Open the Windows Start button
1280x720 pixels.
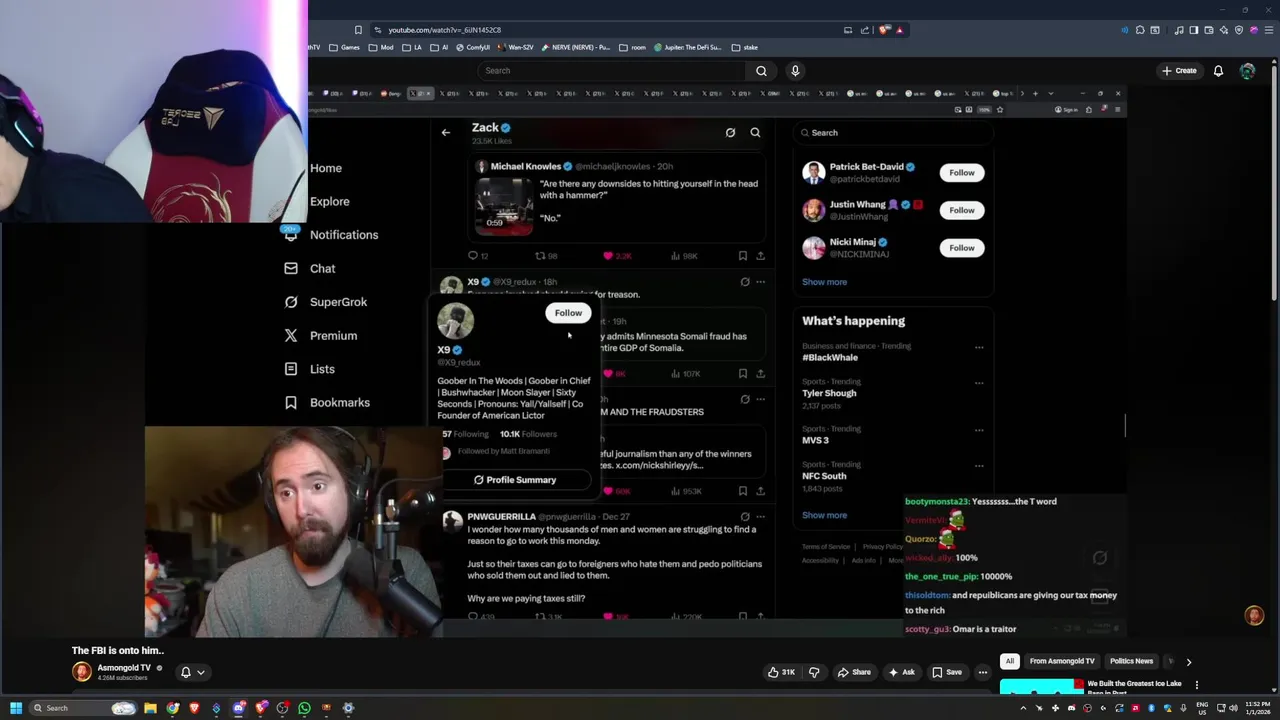pyautogui.click(x=16, y=708)
